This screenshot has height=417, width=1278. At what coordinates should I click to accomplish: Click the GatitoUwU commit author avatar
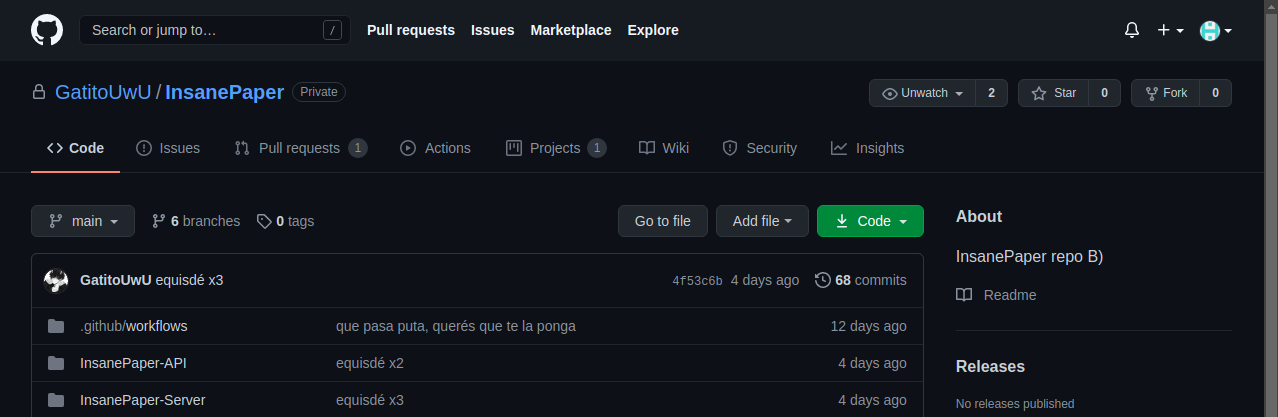(56, 280)
